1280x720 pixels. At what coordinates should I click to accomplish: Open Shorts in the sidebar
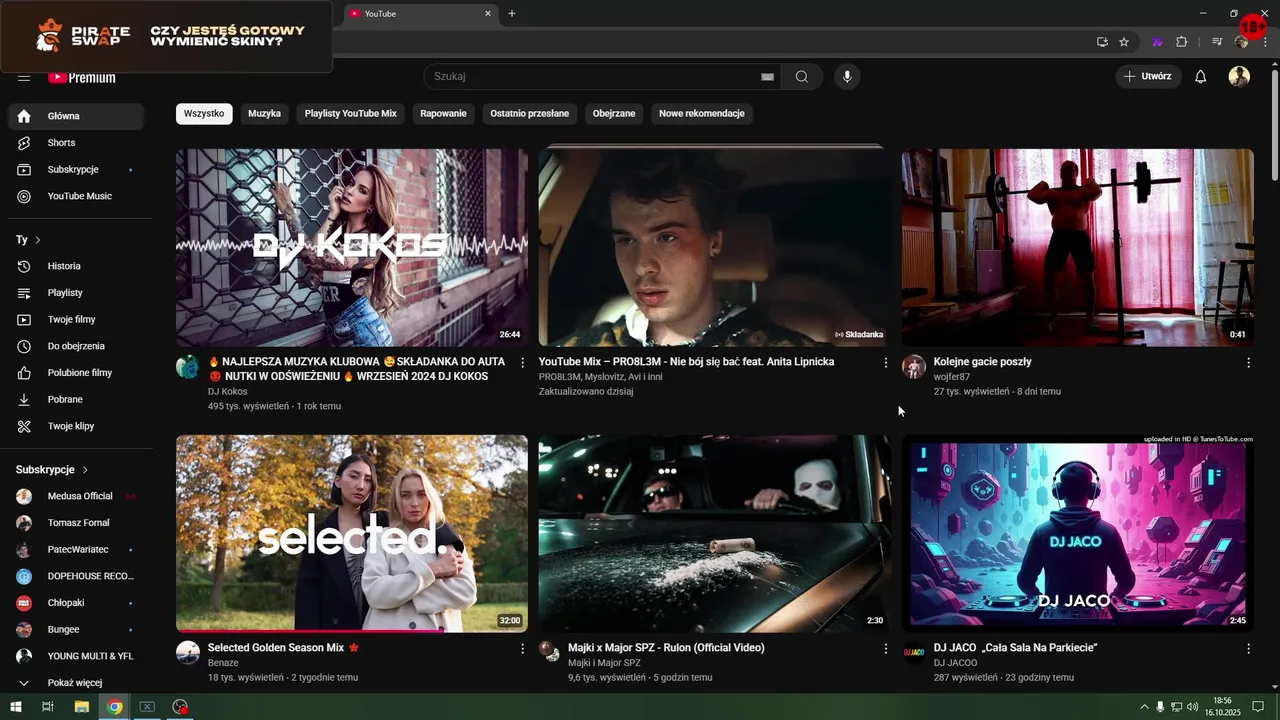tap(76, 143)
